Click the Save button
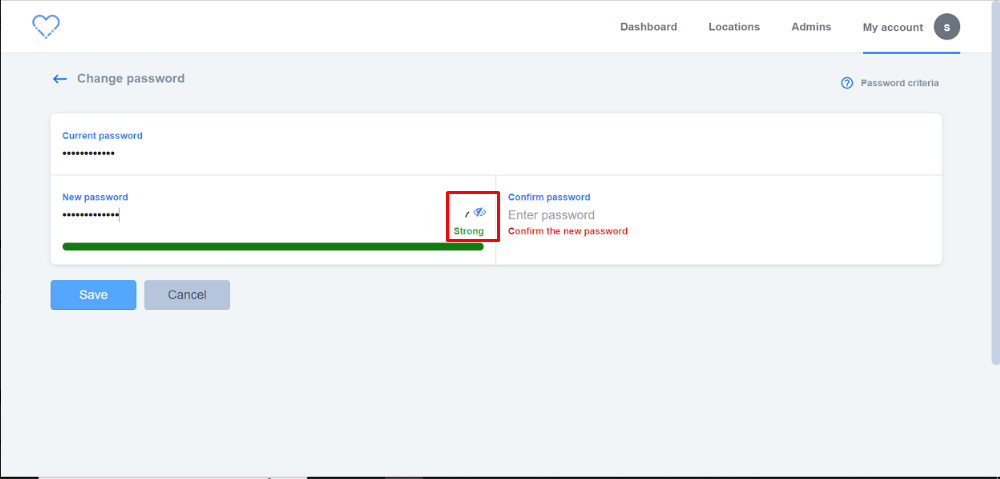The height and width of the screenshot is (479, 1000). pos(93,295)
